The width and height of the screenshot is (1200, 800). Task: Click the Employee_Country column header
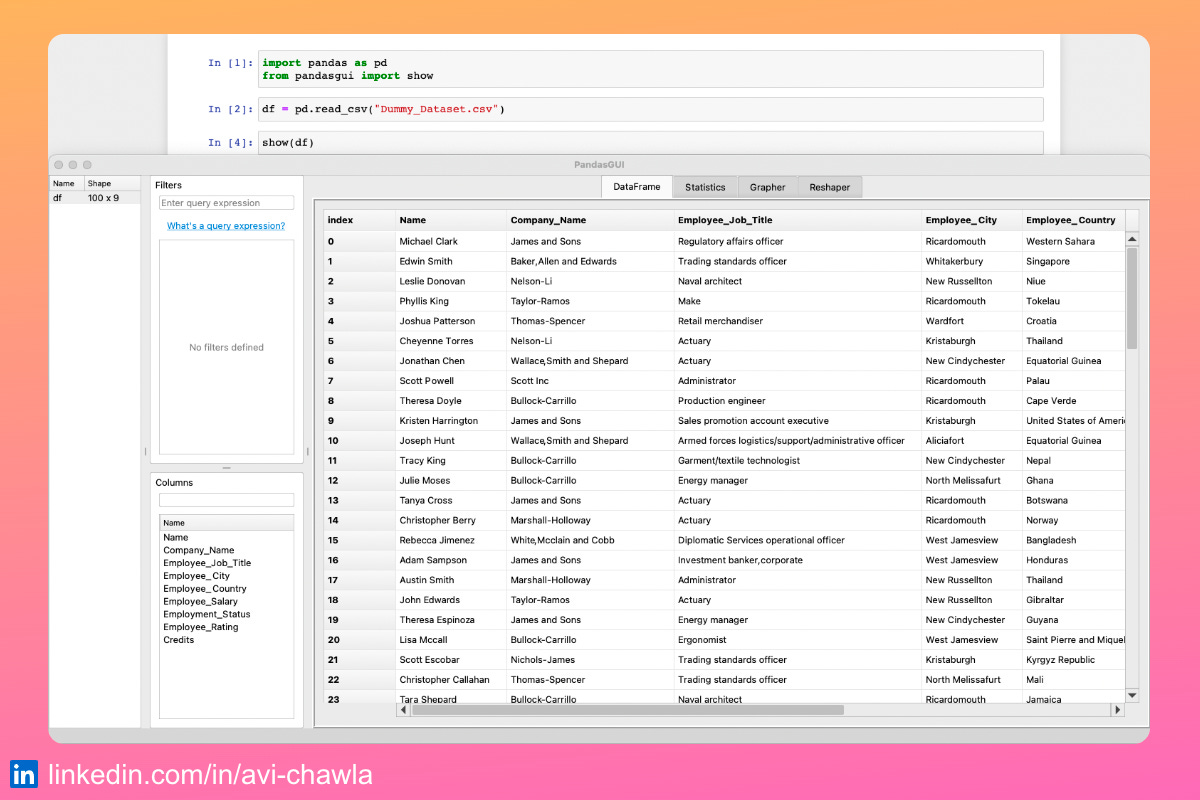[x=1070, y=219]
